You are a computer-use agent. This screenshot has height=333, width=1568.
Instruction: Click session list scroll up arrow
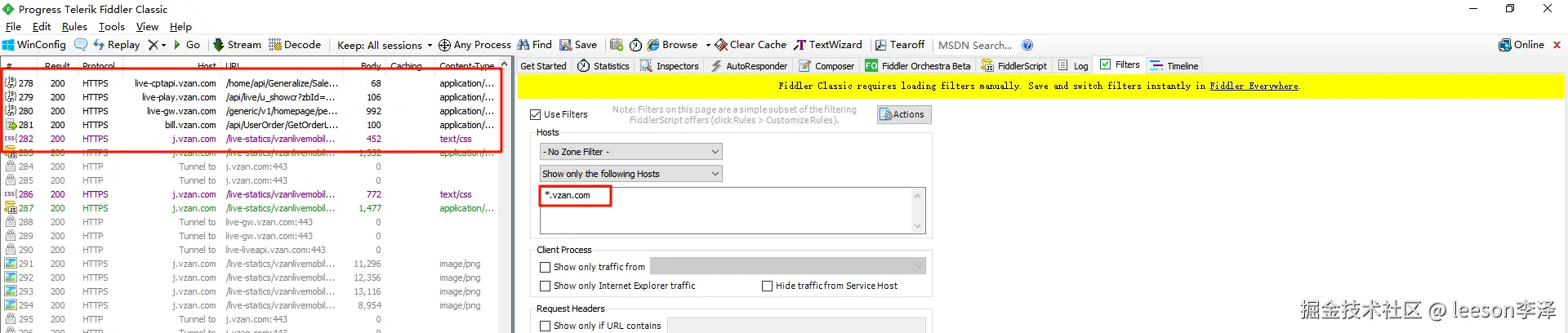click(504, 64)
